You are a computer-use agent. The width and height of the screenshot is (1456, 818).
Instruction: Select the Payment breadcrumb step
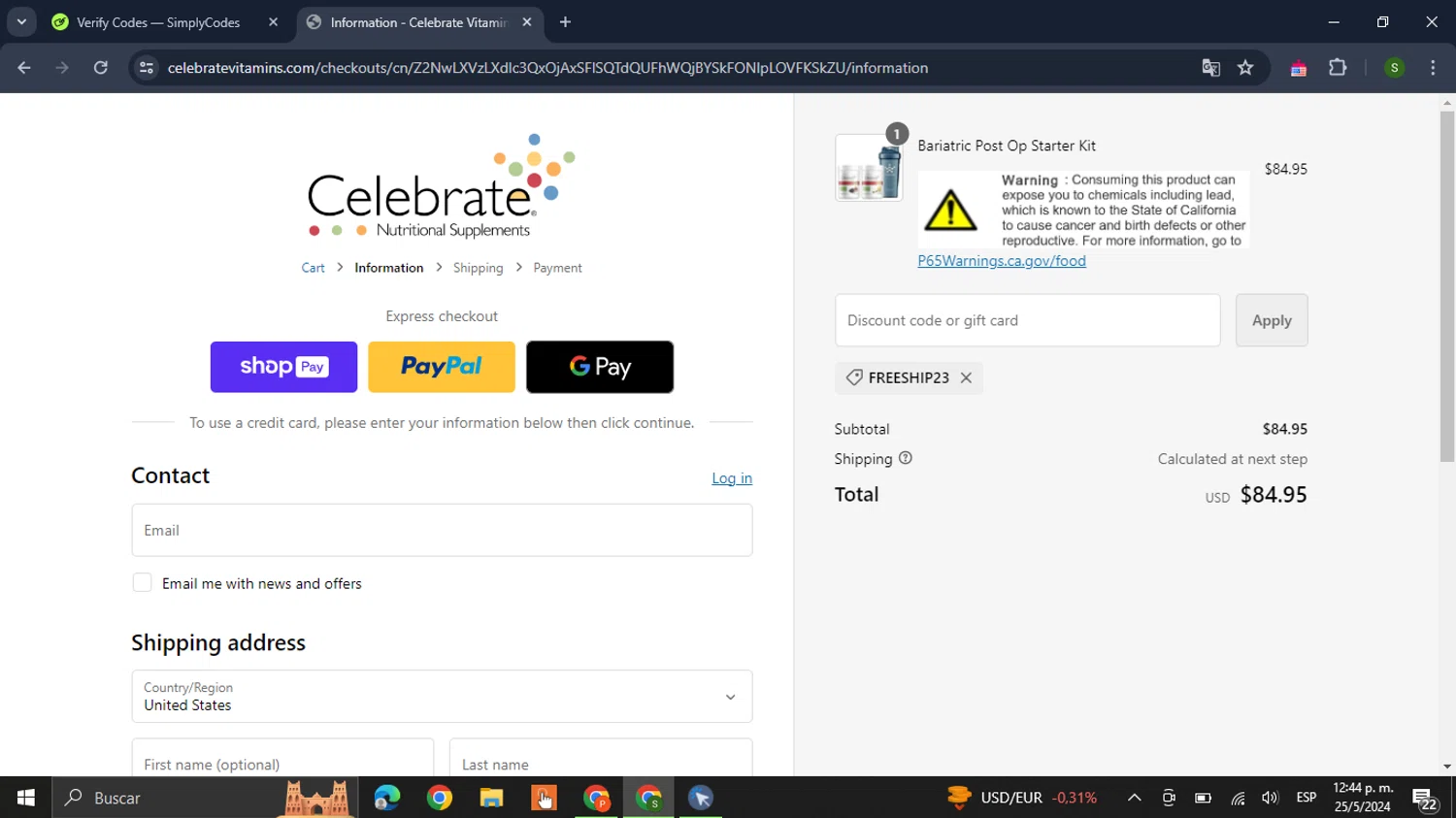tap(557, 268)
